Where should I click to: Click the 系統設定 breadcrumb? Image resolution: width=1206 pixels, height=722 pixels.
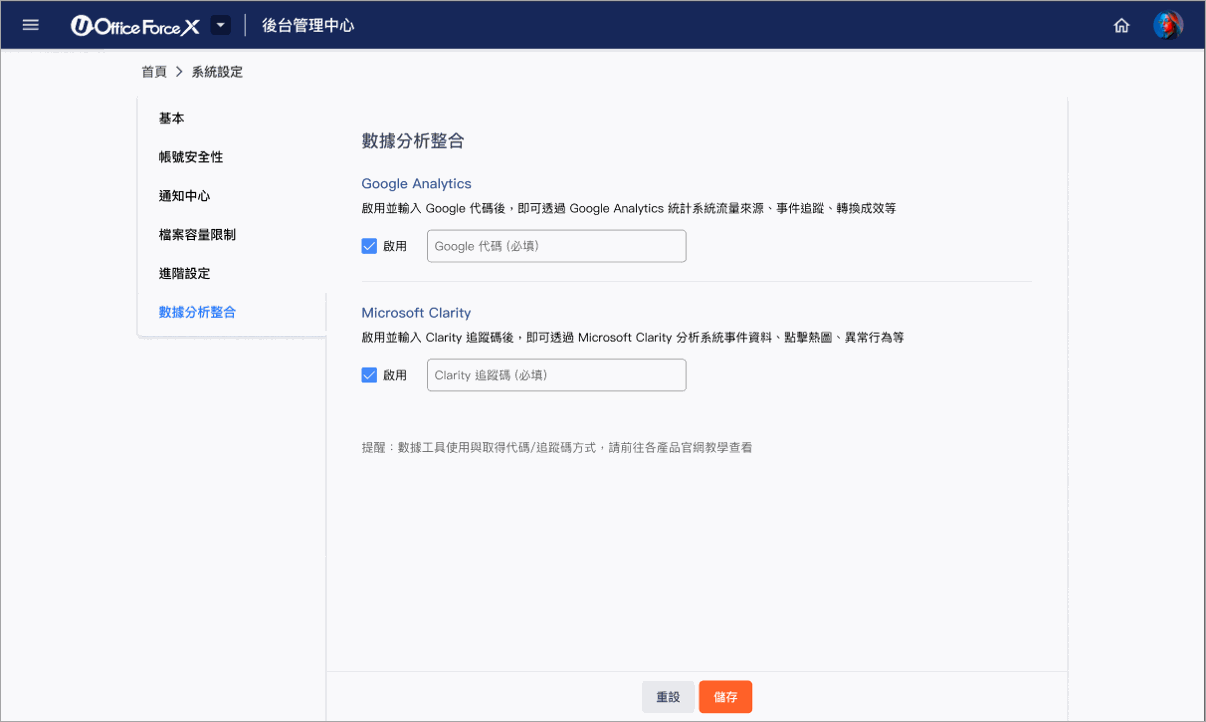[x=217, y=72]
